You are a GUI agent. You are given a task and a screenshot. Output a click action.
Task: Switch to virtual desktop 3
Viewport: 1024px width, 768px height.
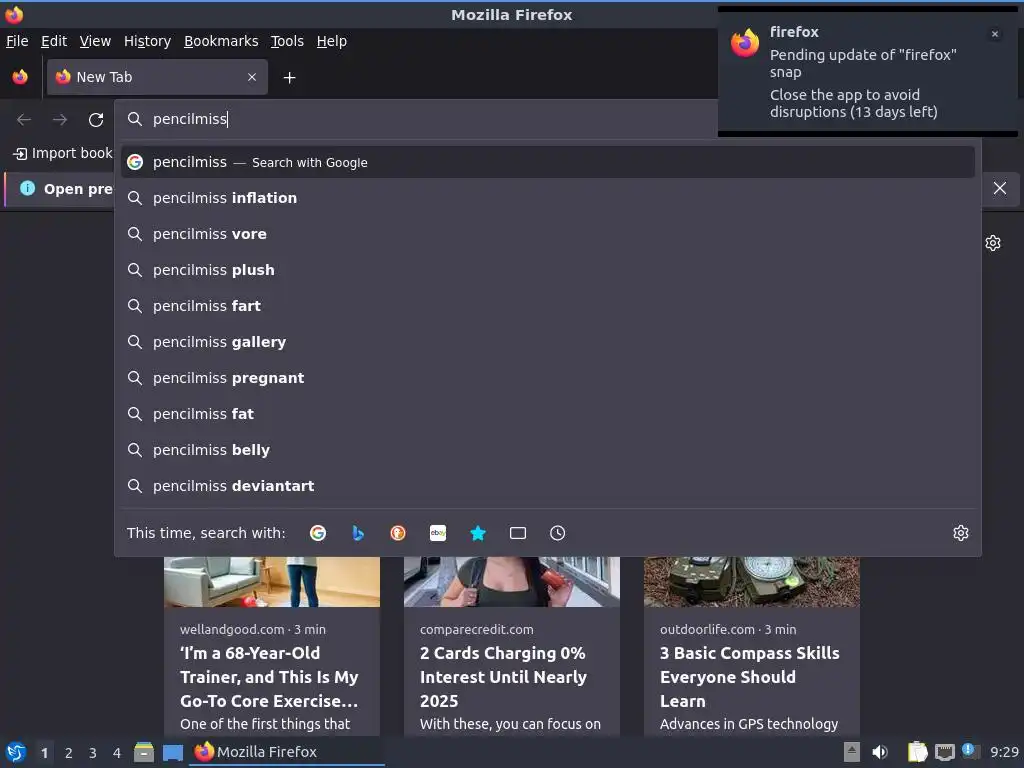(93, 753)
